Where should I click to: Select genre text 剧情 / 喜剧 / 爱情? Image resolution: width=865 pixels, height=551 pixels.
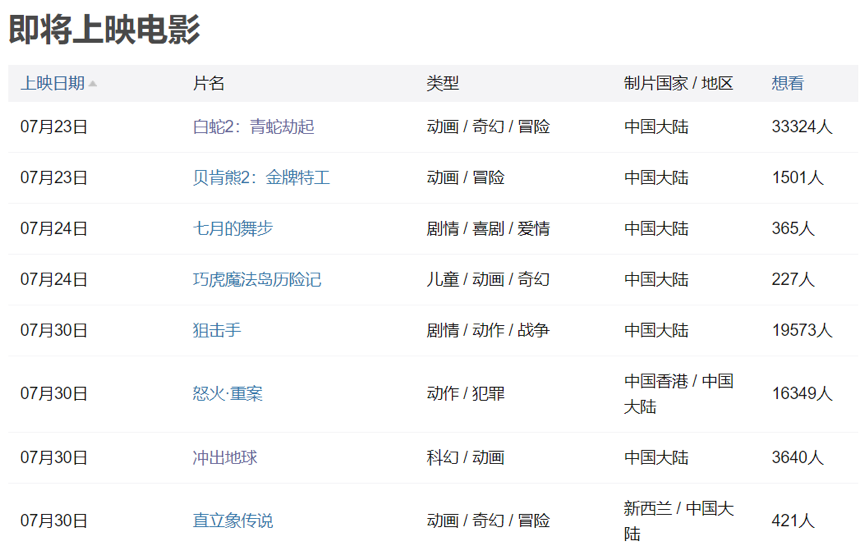488,228
